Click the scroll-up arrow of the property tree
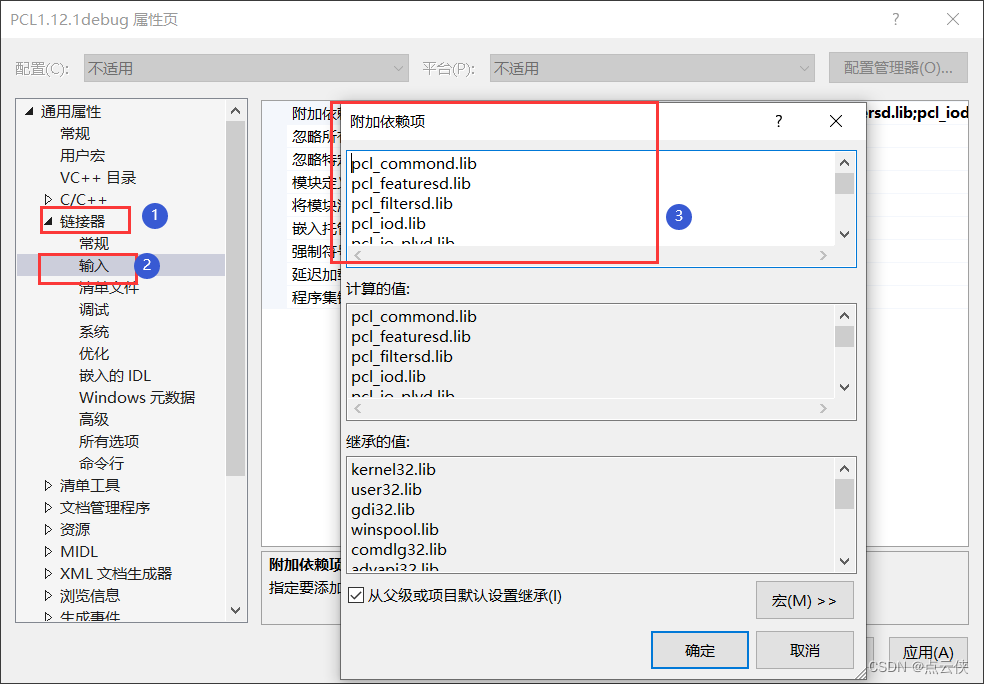984x684 pixels. click(235, 111)
